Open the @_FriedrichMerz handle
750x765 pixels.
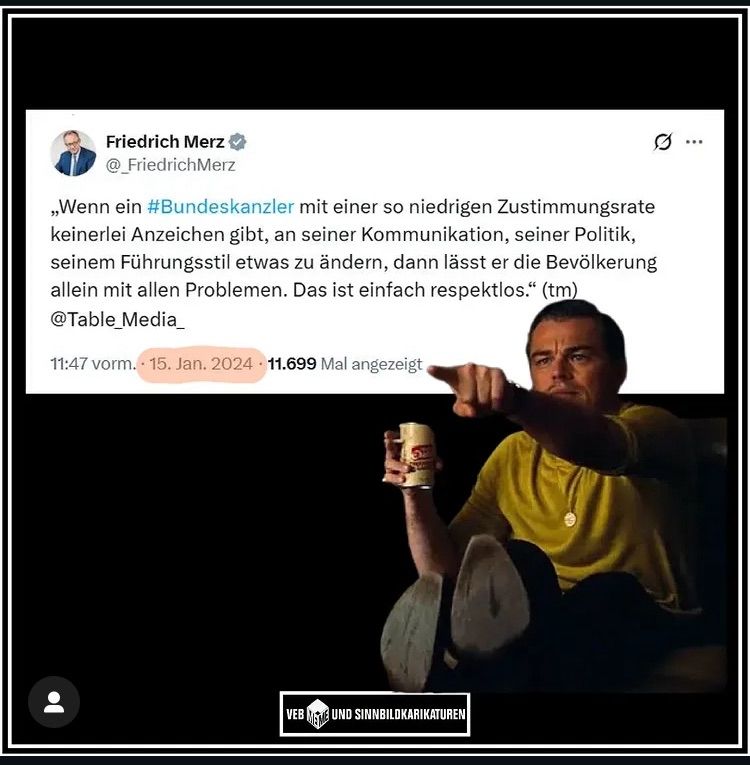tap(171, 165)
